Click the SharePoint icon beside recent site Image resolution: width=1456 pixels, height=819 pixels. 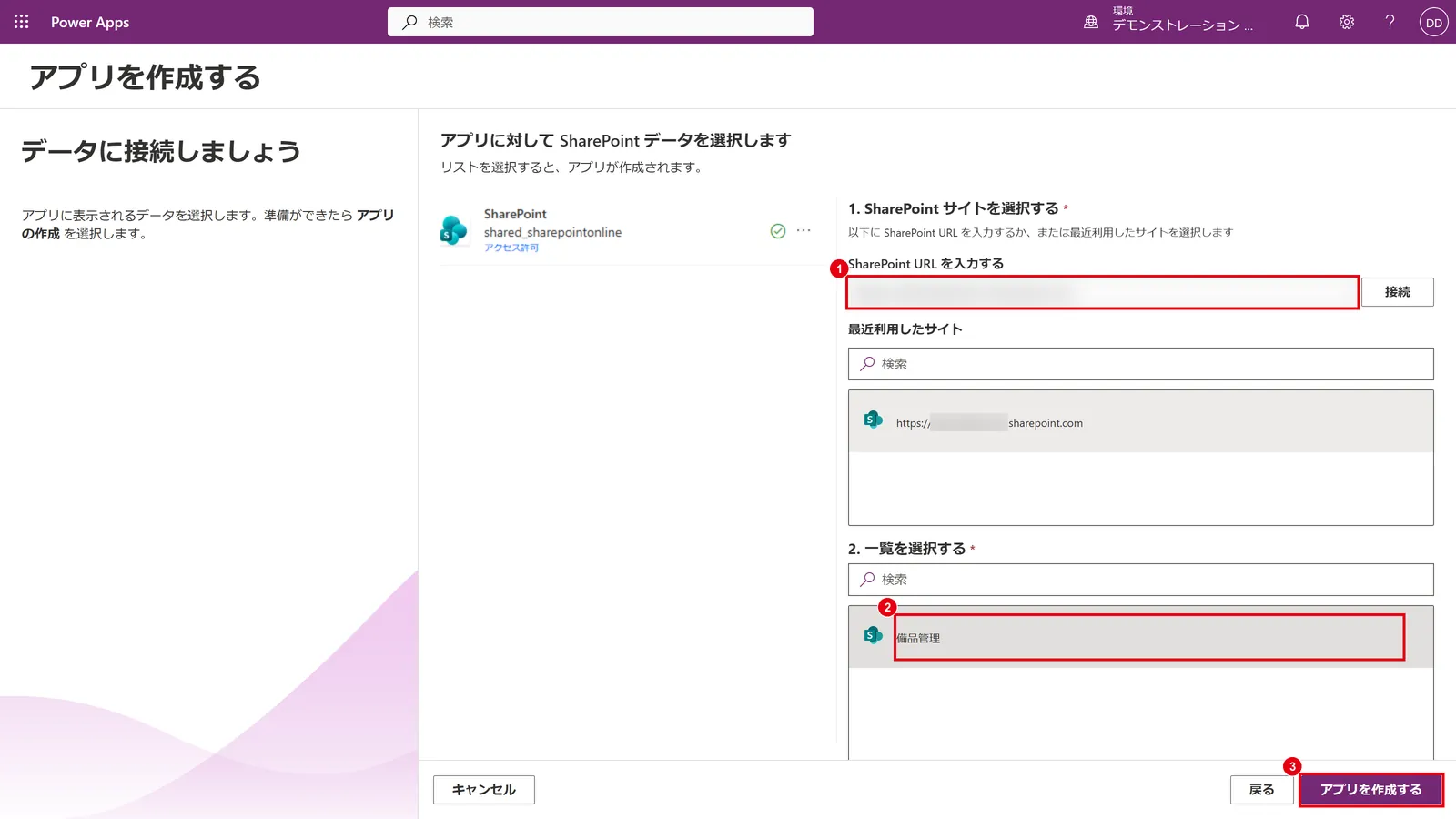[x=874, y=420]
